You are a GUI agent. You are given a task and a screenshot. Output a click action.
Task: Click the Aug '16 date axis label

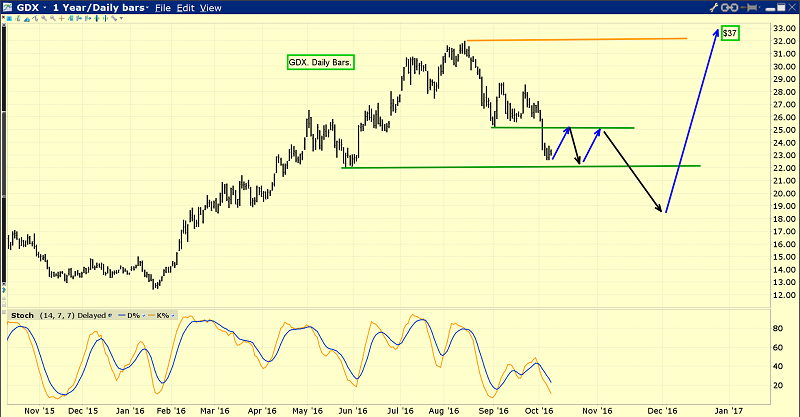pos(444,410)
